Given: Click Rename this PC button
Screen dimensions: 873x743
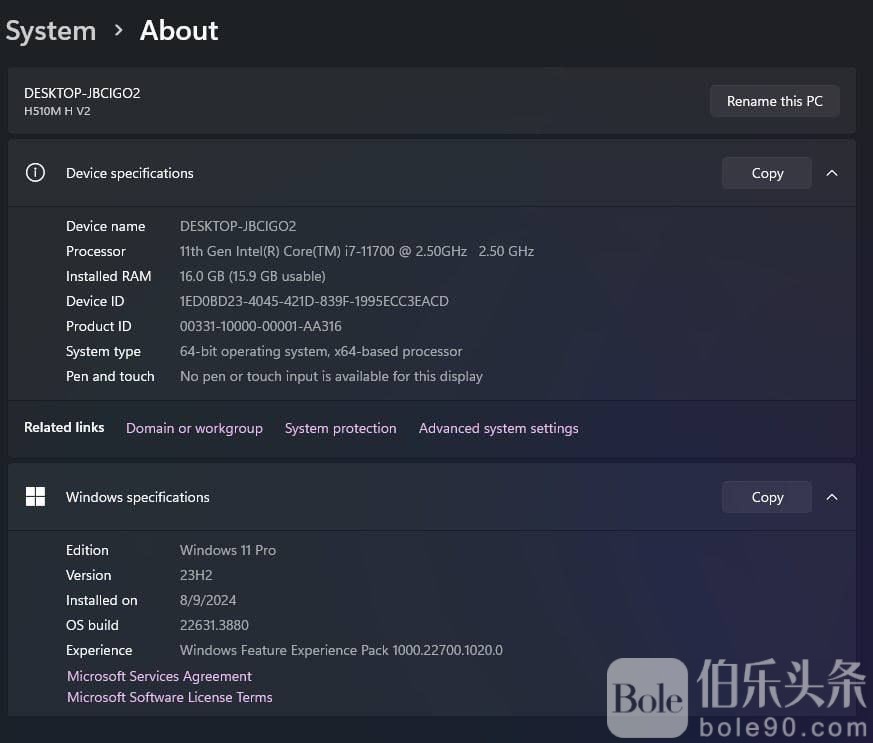Looking at the screenshot, I should pyautogui.click(x=774, y=101).
